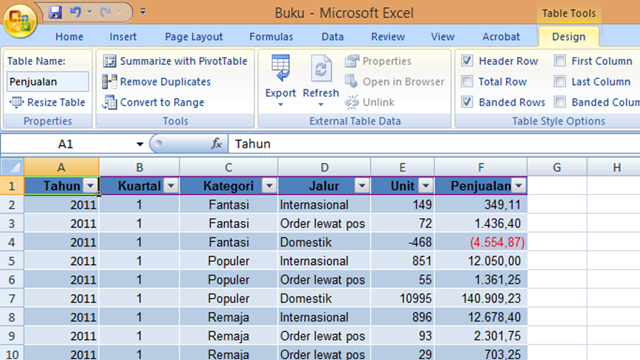640x360 pixels.
Task: Enable the First Column checkbox
Action: 560,61
